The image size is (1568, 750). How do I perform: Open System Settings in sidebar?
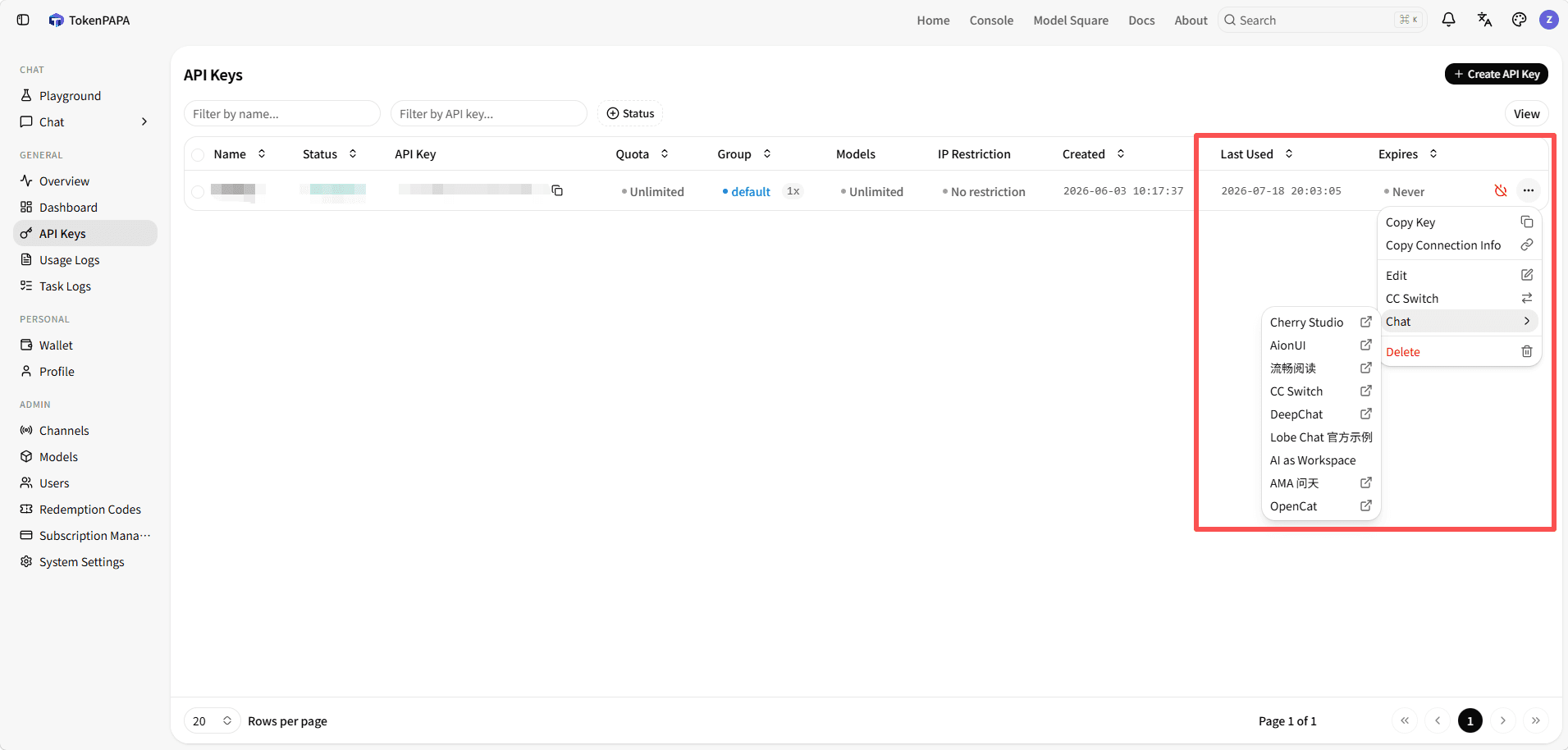[85, 561]
